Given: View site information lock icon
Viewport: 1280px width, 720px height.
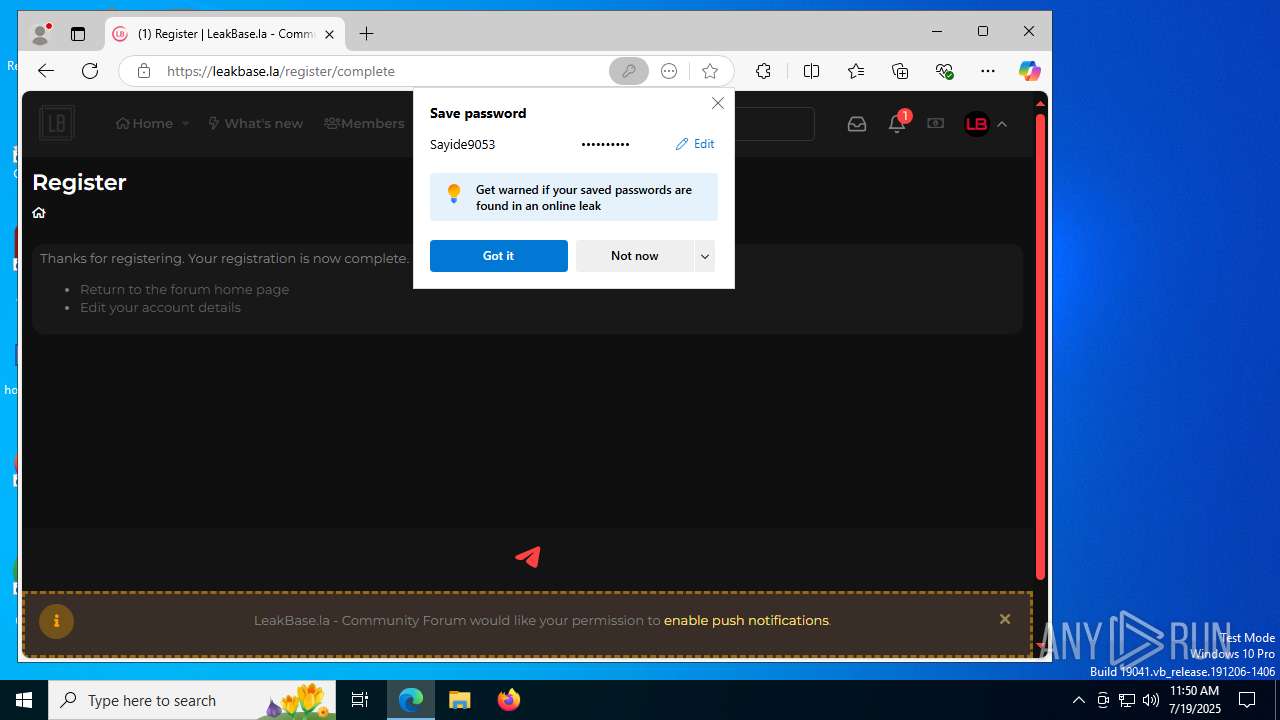Looking at the screenshot, I should 144,71.
